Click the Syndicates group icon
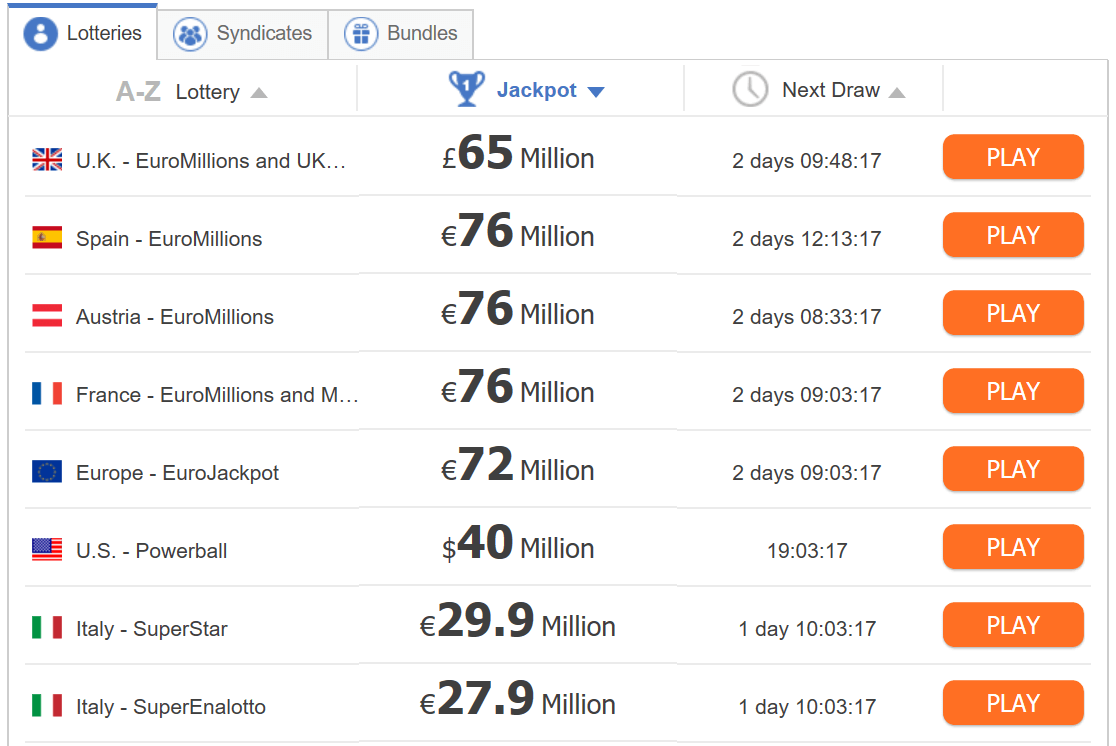Screen dimensions: 1116x746 (190, 34)
